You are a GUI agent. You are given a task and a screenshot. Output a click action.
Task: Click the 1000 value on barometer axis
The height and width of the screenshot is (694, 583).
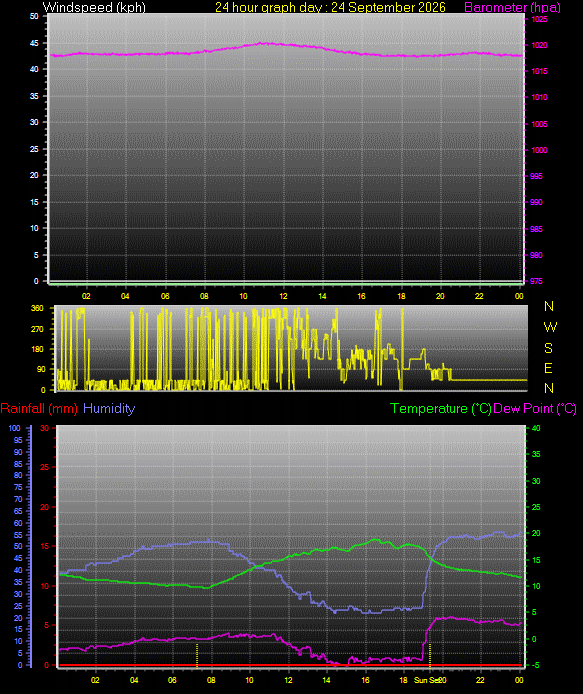(540, 150)
